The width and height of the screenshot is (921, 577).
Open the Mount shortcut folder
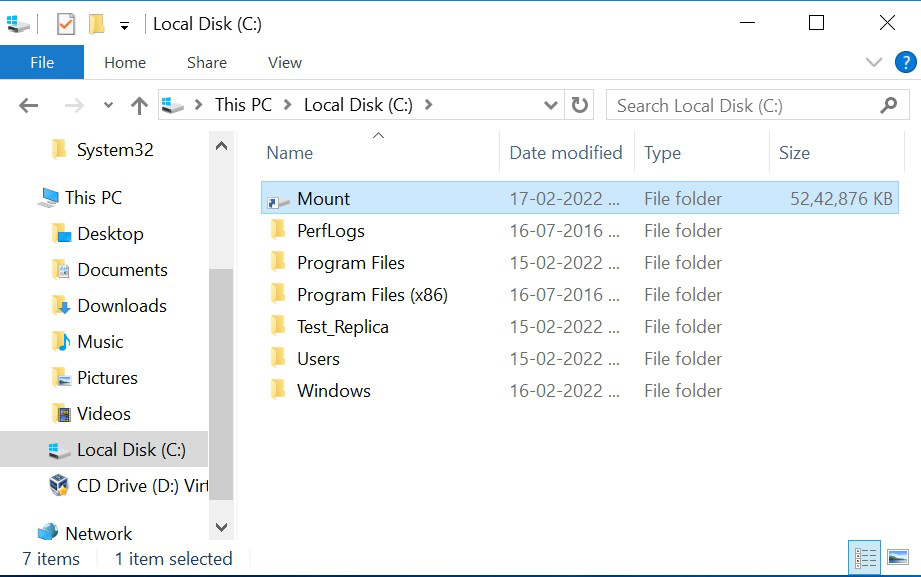pos(323,199)
